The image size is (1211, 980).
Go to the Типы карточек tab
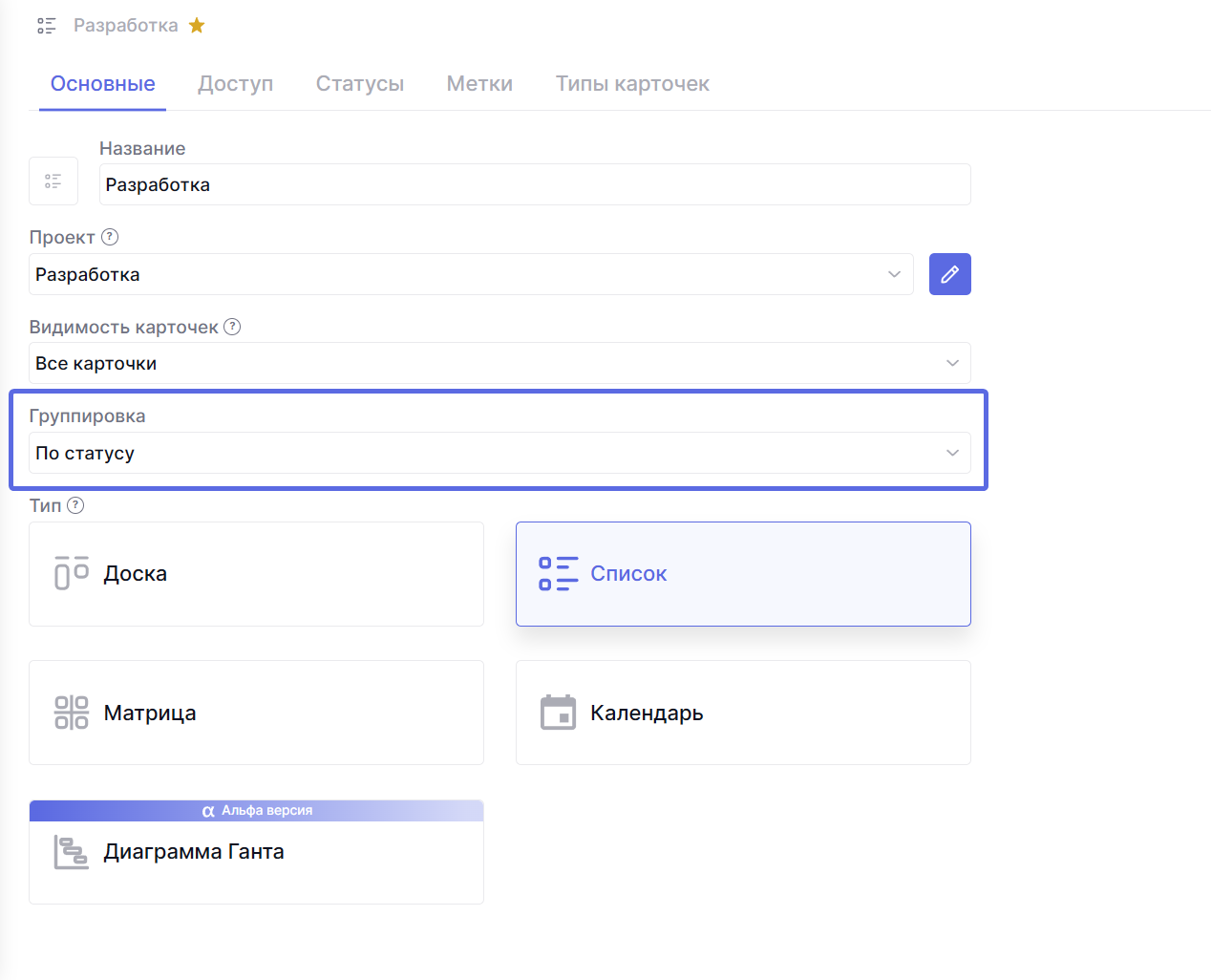(632, 84)
